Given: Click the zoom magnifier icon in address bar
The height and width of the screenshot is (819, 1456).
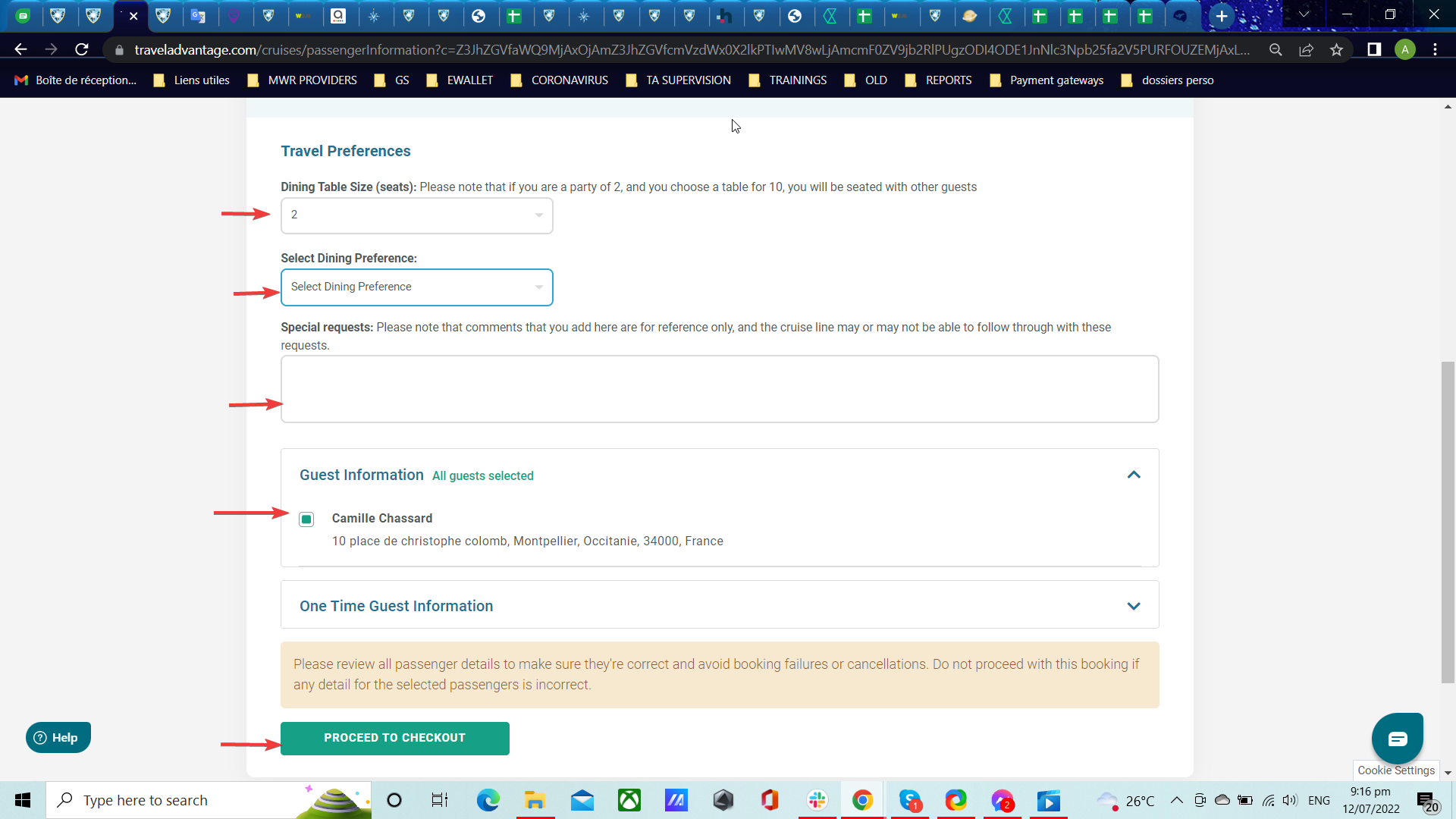Looking at the screenshot, I should (x=1276, y=50).
